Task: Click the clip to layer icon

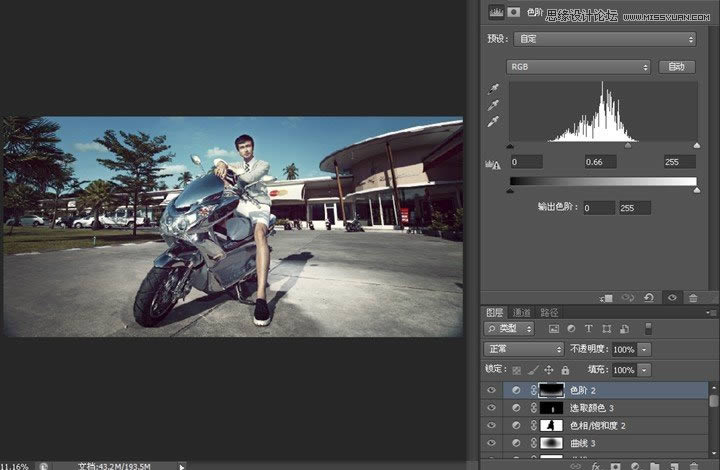Action: coord(606,297)
